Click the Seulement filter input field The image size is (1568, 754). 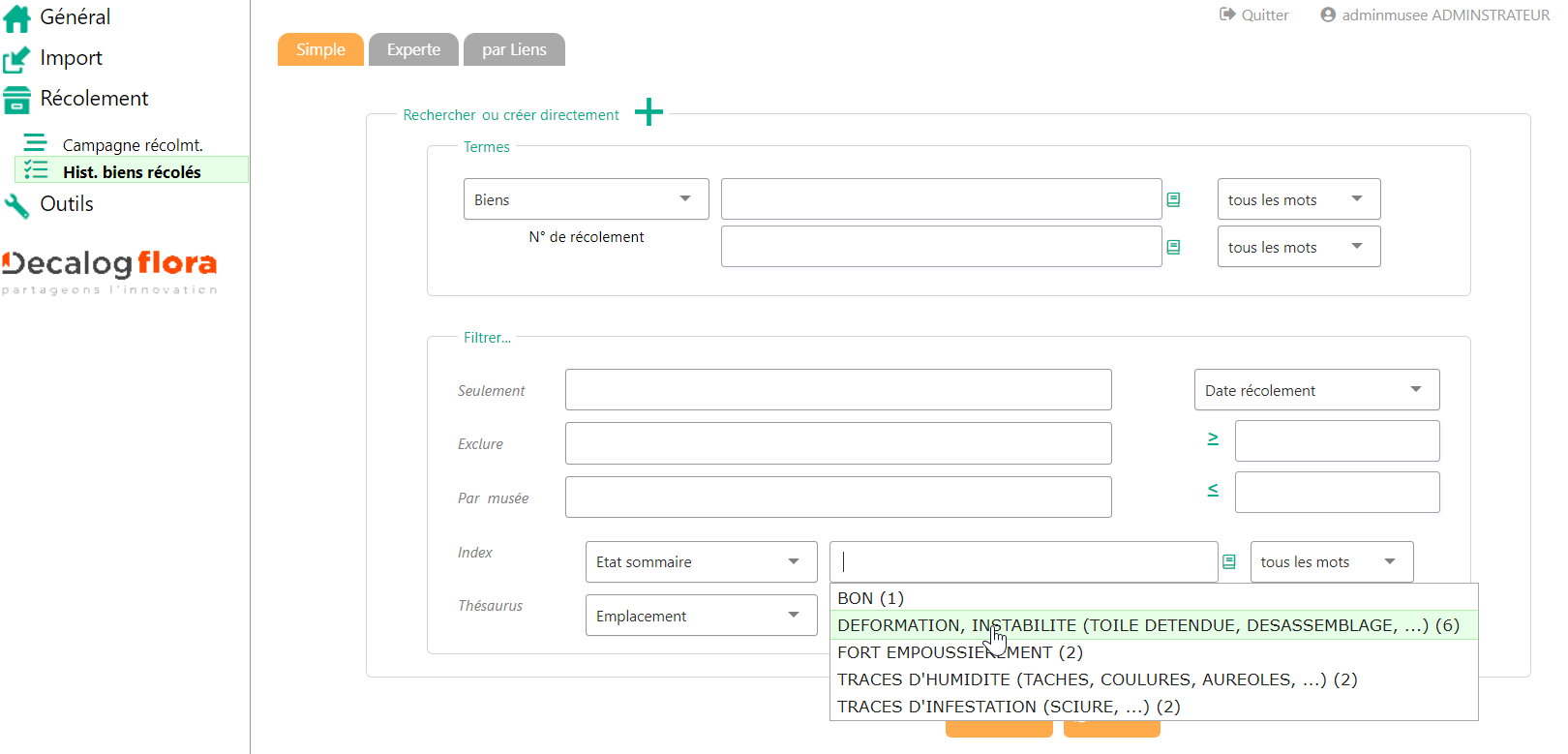[837, 390]
